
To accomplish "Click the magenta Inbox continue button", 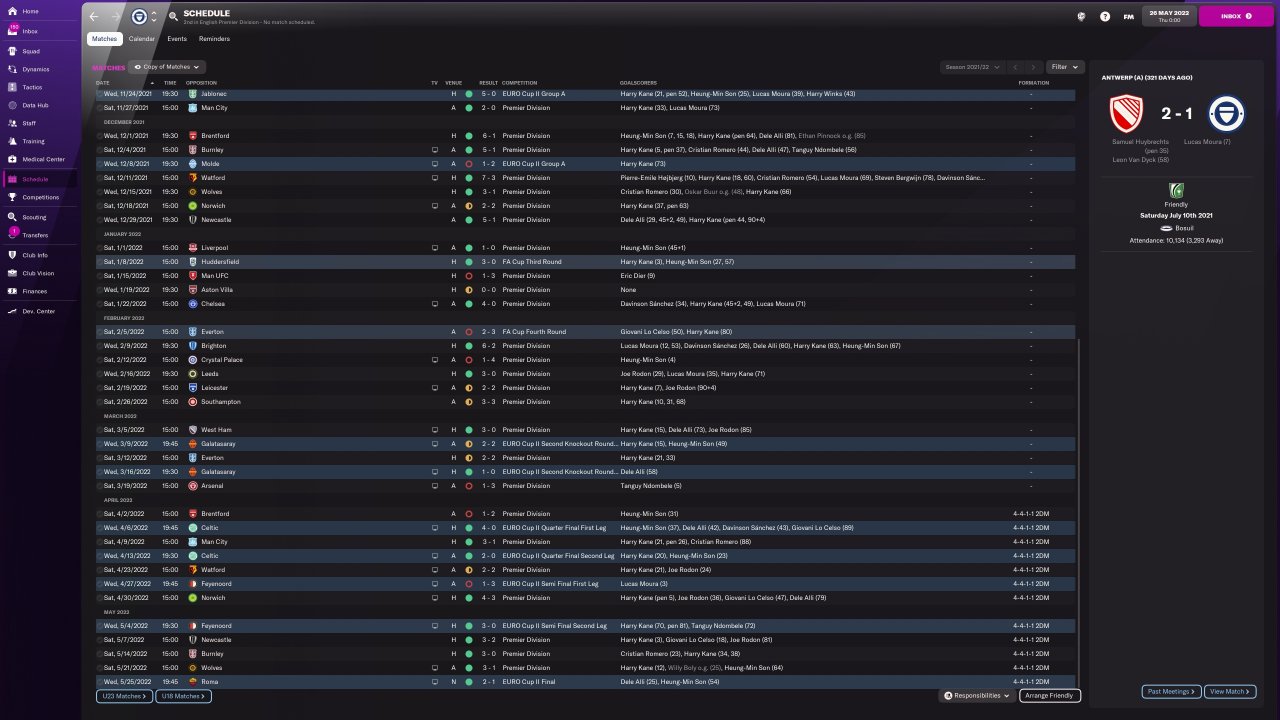I will pyautogui.click(x=1236, y=16).
